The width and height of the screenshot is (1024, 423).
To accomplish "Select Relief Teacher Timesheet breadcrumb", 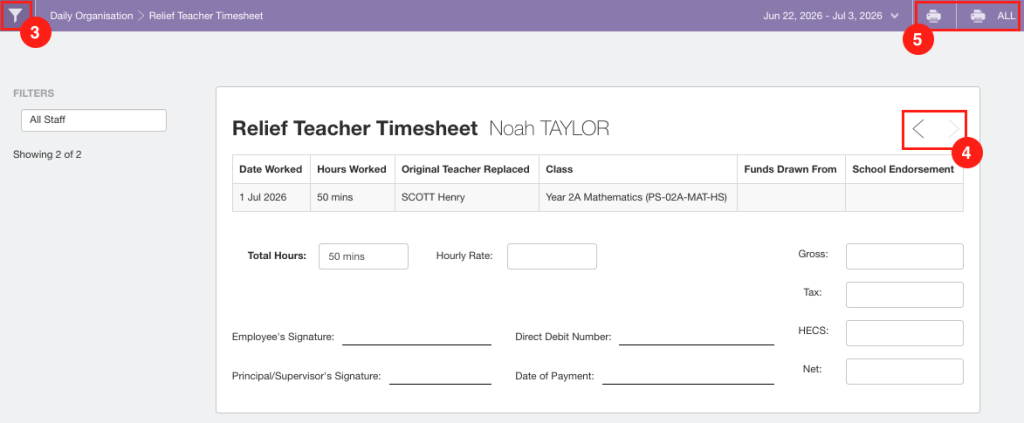I will [206, 16].
